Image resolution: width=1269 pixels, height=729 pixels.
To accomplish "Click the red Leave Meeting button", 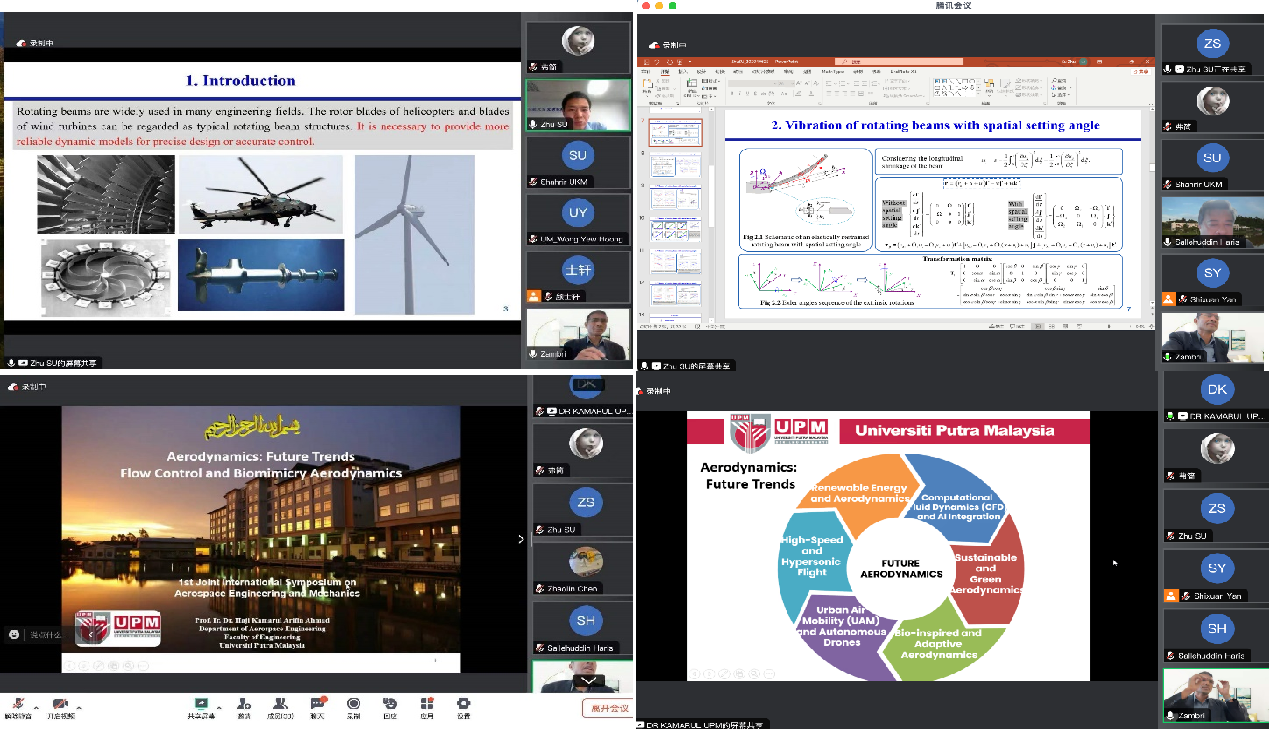I will [608, 709].
